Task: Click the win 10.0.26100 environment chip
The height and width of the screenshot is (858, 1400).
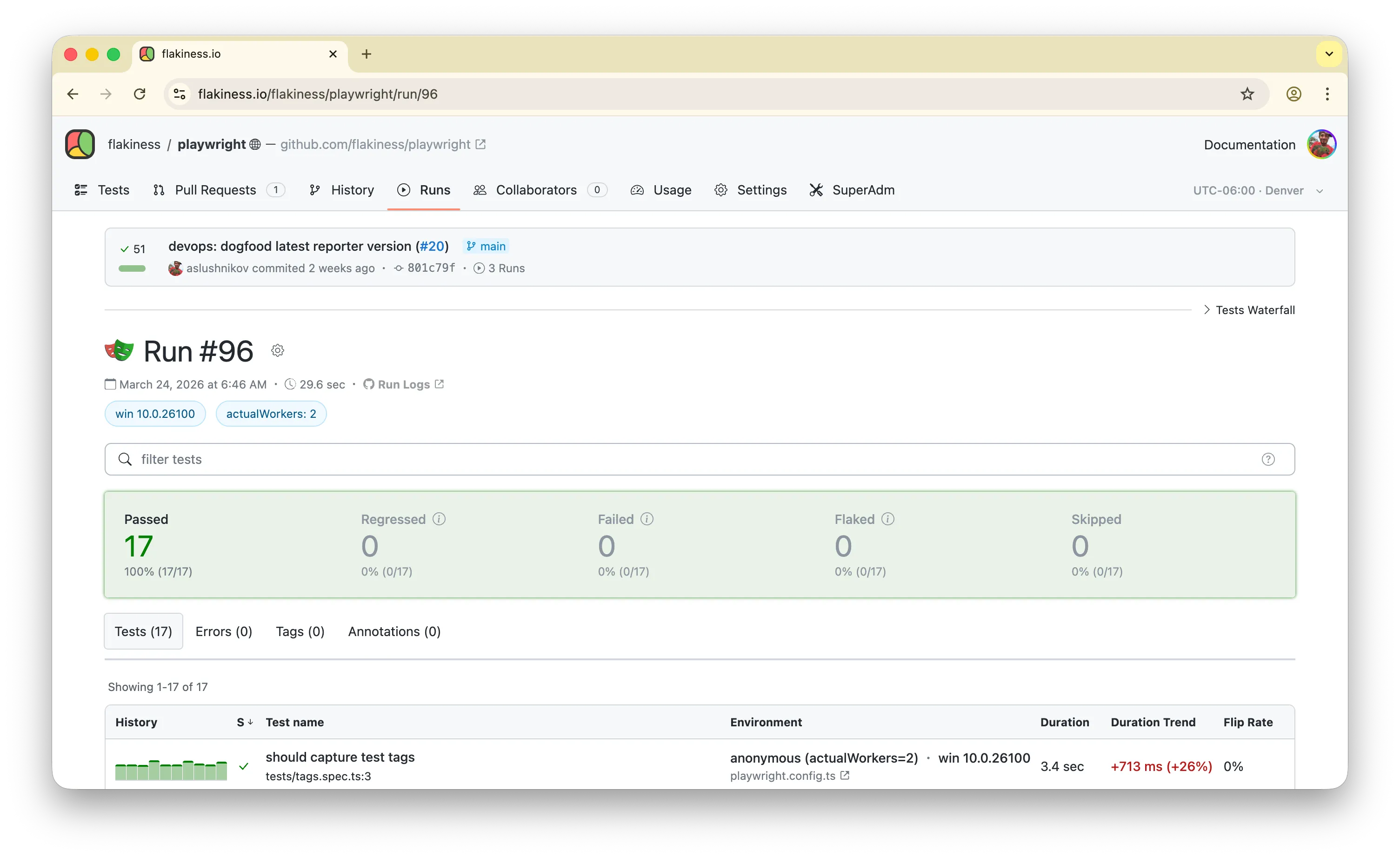Action: 155,414
